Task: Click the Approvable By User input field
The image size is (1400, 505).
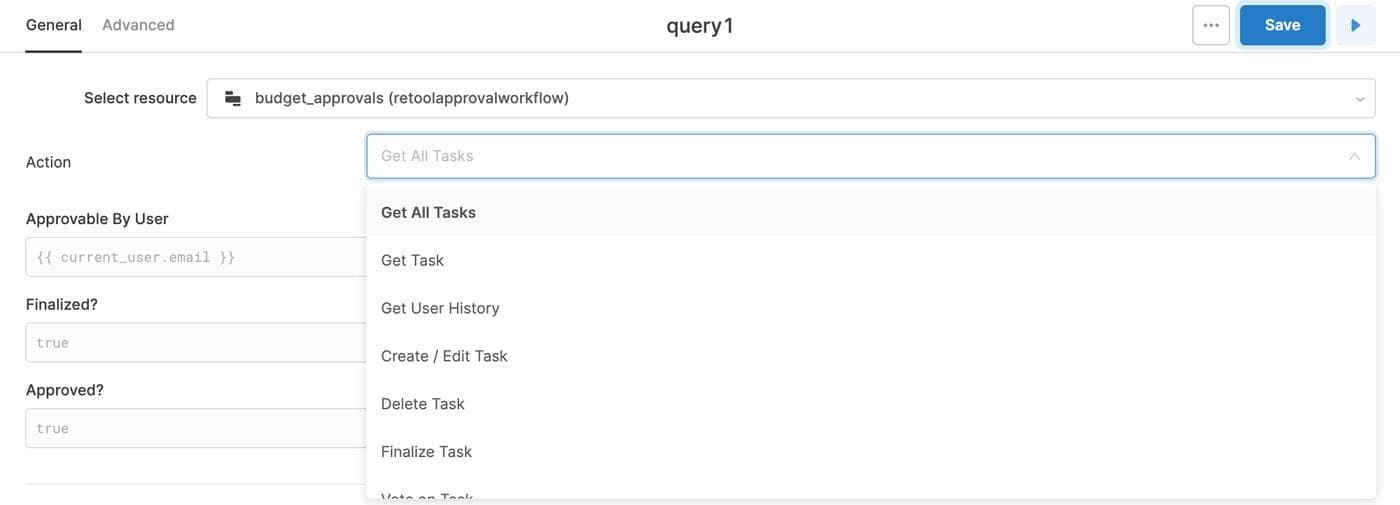Action: tap(195, 257)
